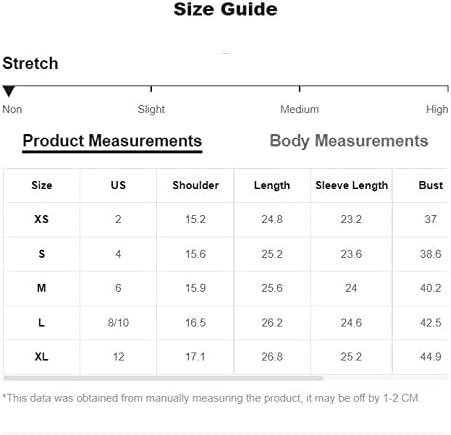Click the Medium tick on stretch scale
This screenshot has width=451, height=435.
click(300, 89)
